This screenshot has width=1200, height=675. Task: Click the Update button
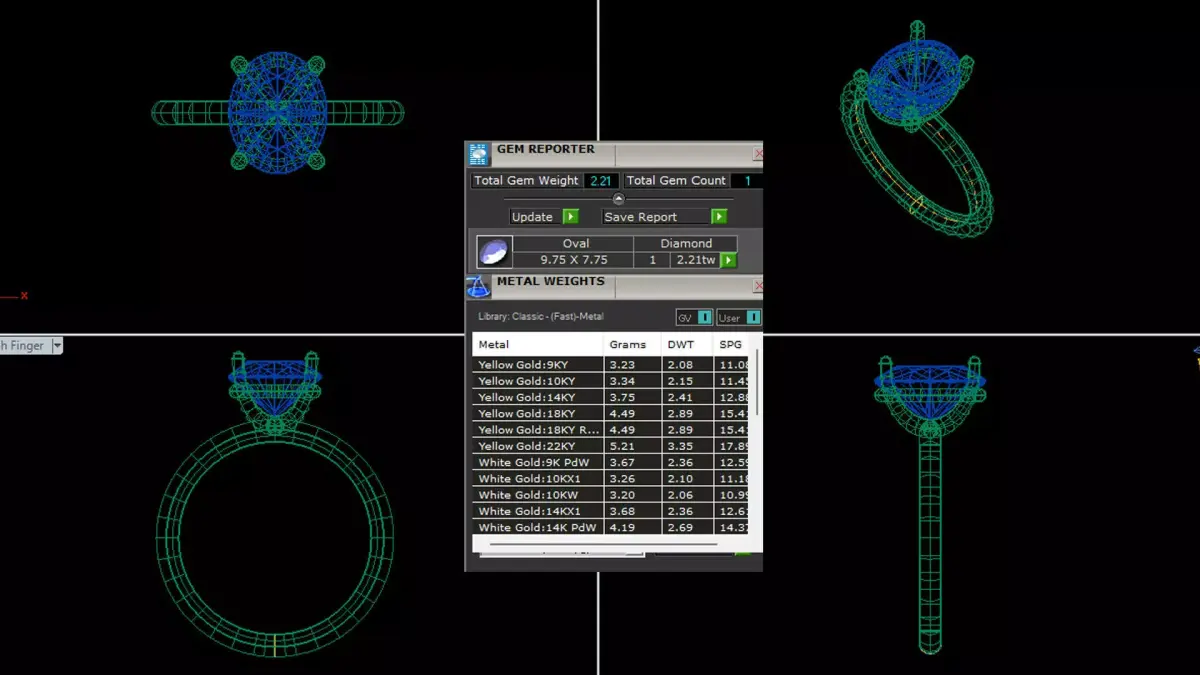click(535, 216)
